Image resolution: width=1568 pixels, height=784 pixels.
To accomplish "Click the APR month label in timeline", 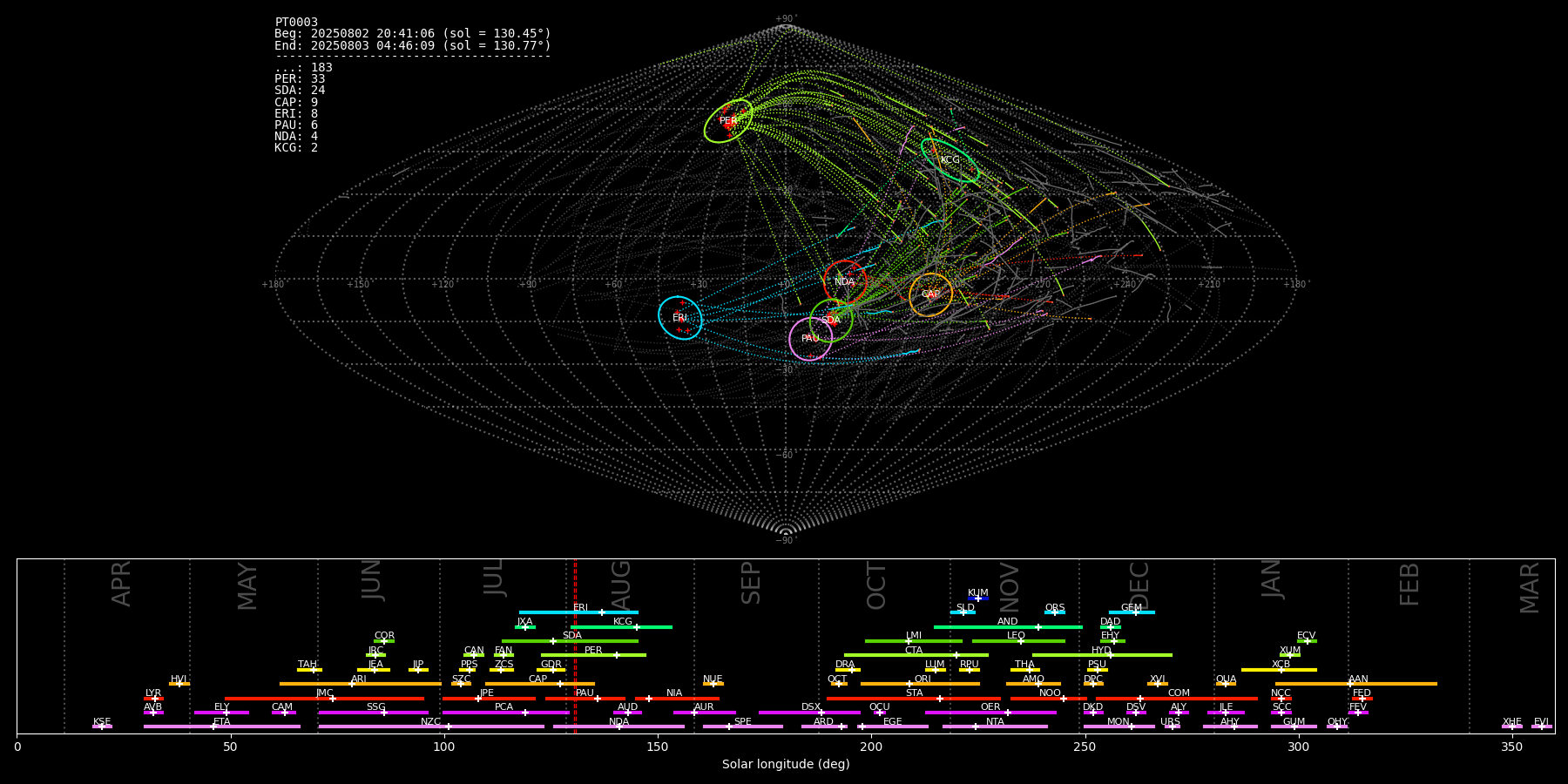I will [121, 584].
